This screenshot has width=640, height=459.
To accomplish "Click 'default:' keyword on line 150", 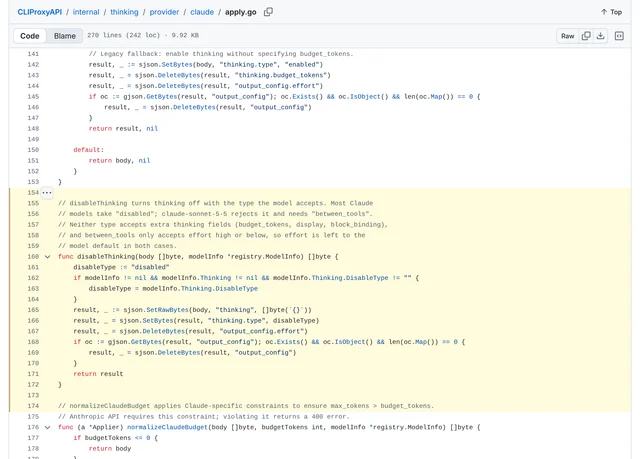I will (x=89, y=150).
